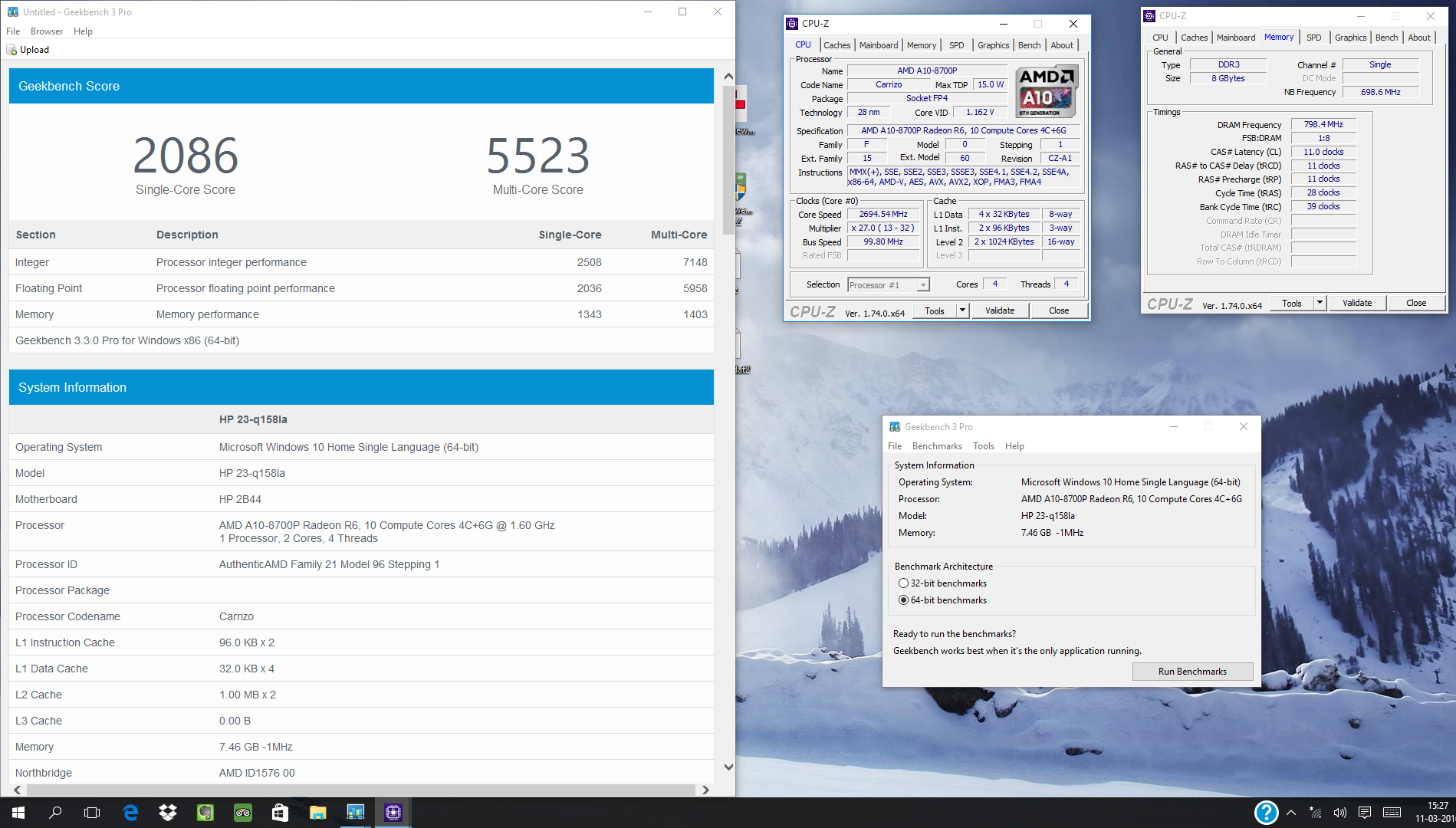Click the CPU-Z title bar icon of the CPU window
Image resolution: width=1456 pixels, height=828 pixels.
coord(793,24)
